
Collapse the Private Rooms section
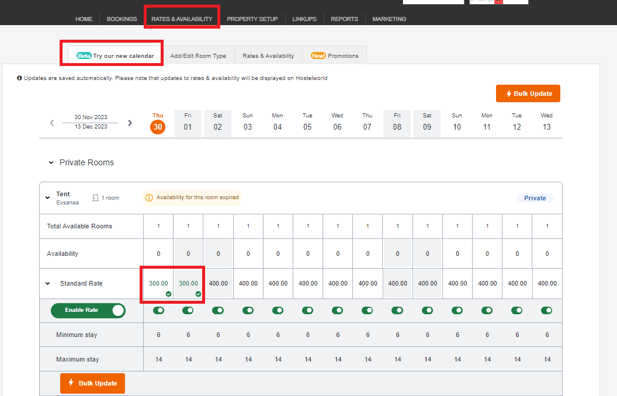pos(51,163)
